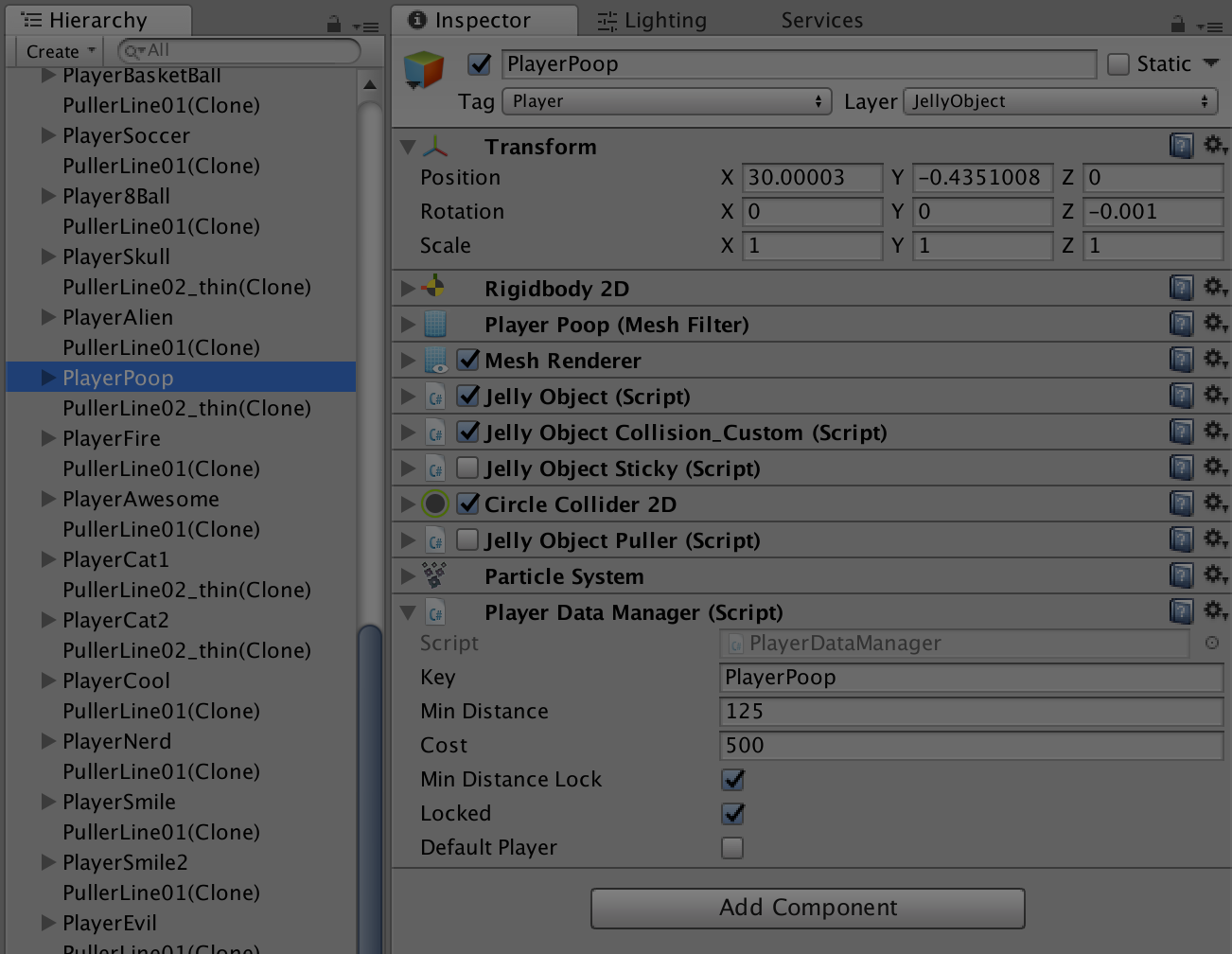The height and width of the screenshot is (954, 1232).
Task: Click the Rigidbody 2D component icon
Action: click(434, 287)
